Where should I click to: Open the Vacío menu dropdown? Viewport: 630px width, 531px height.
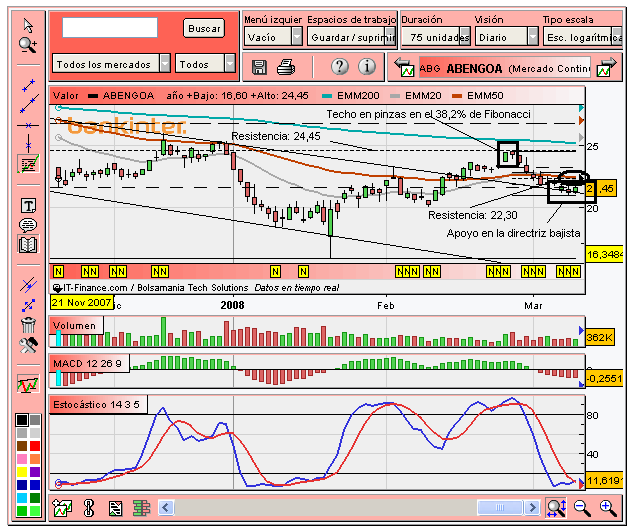click(x=273, y=37)
